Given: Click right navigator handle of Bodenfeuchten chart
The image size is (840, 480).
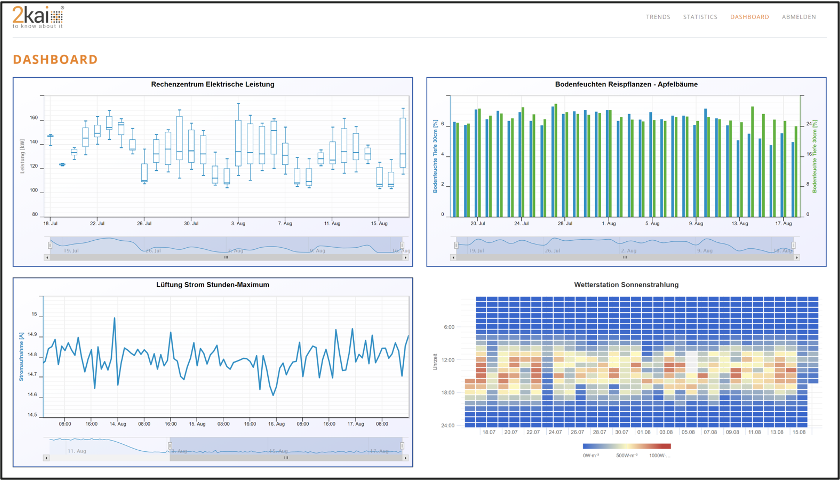Looking at the screenshot, I should point(794,245).
